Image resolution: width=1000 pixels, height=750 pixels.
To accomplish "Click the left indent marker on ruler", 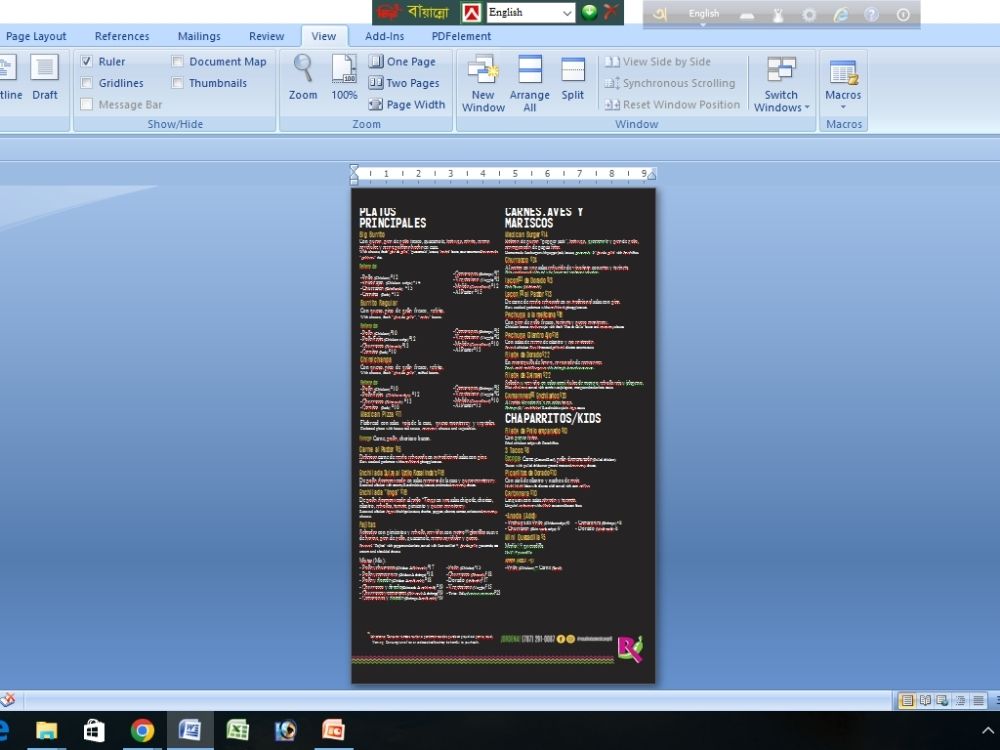I will [x=355, y=174].
